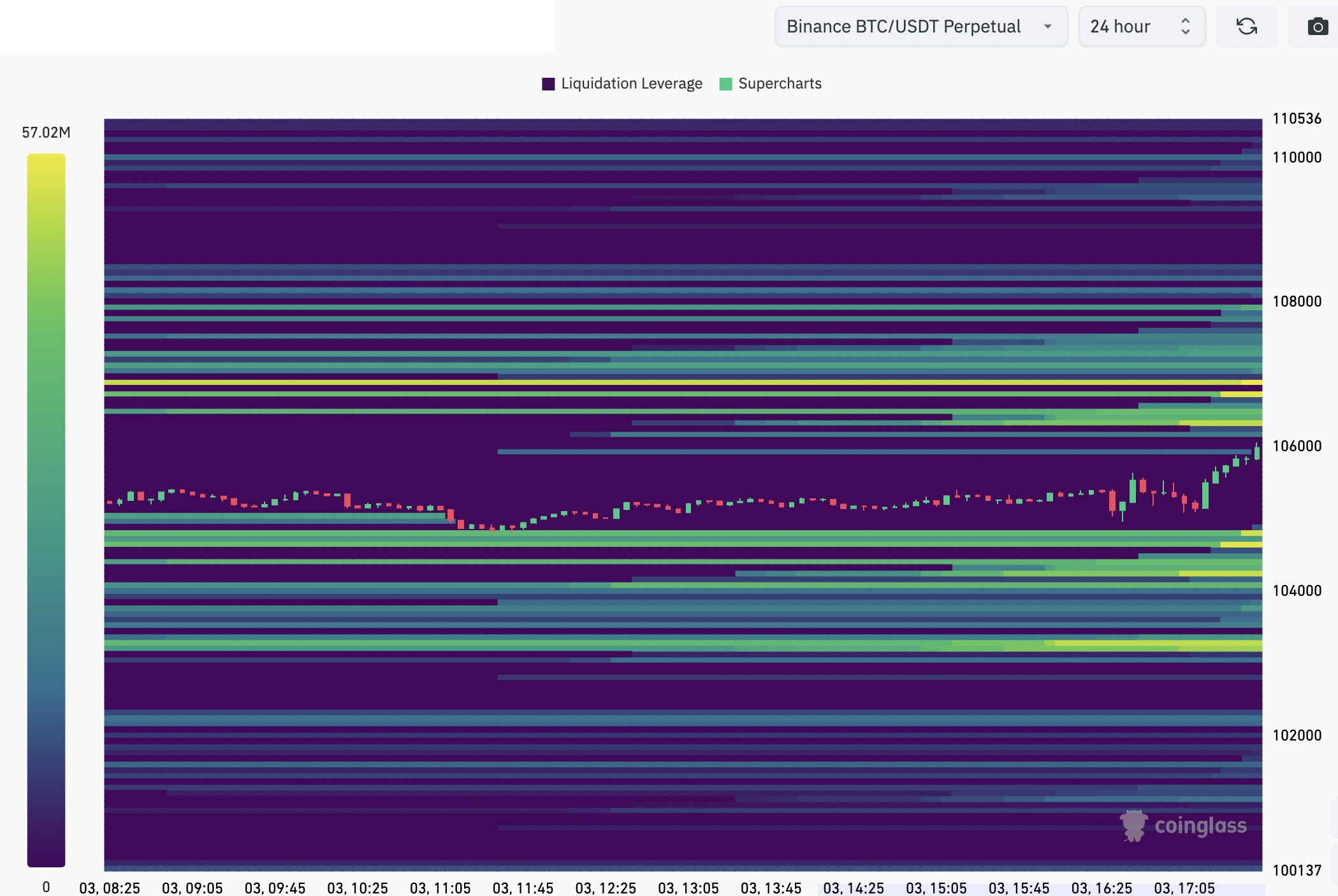Click the green Supercharts legend square
This screenshot has width=1338, height=896.
[725, 84]
